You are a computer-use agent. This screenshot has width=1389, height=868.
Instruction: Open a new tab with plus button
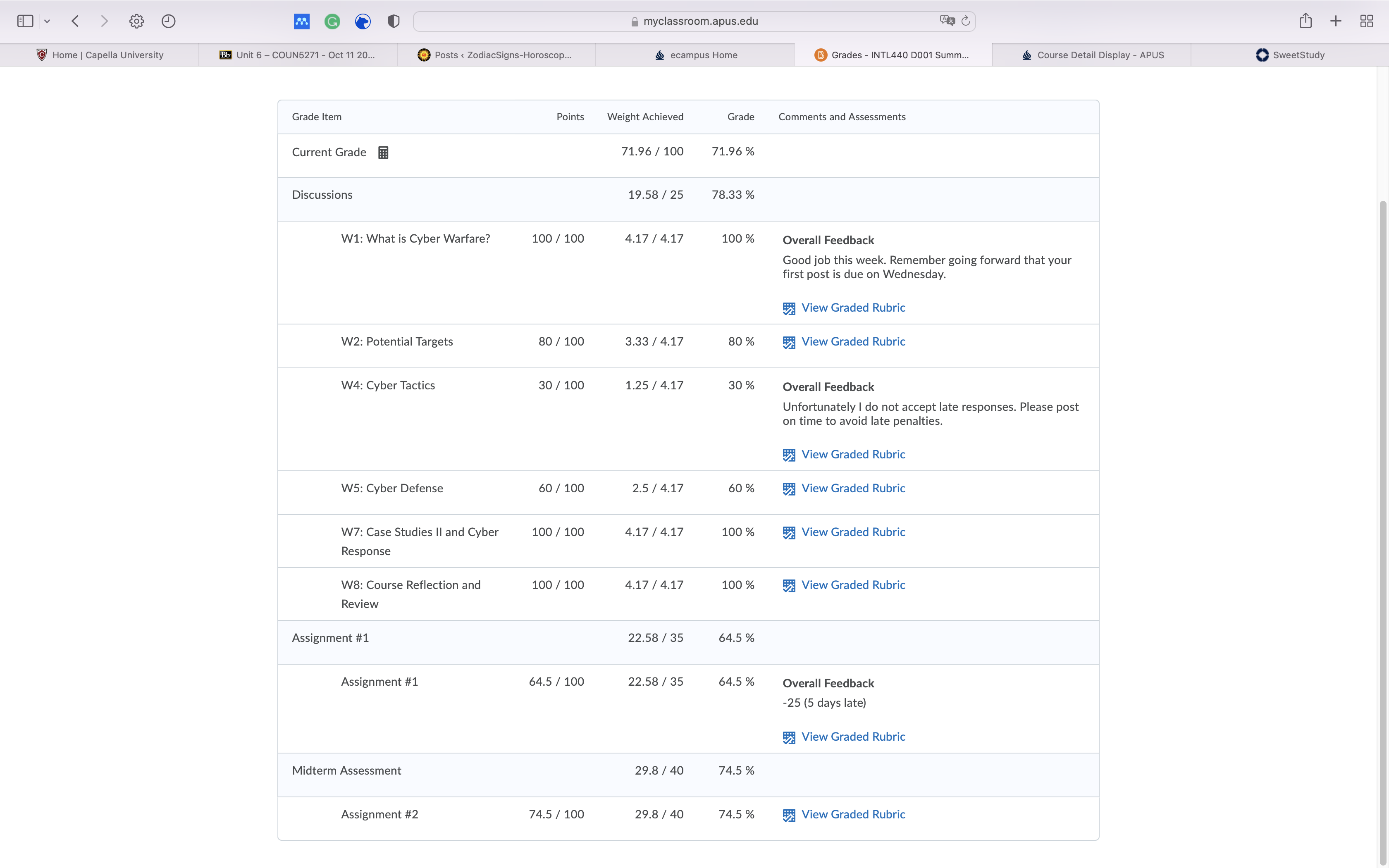[1336, 21]
